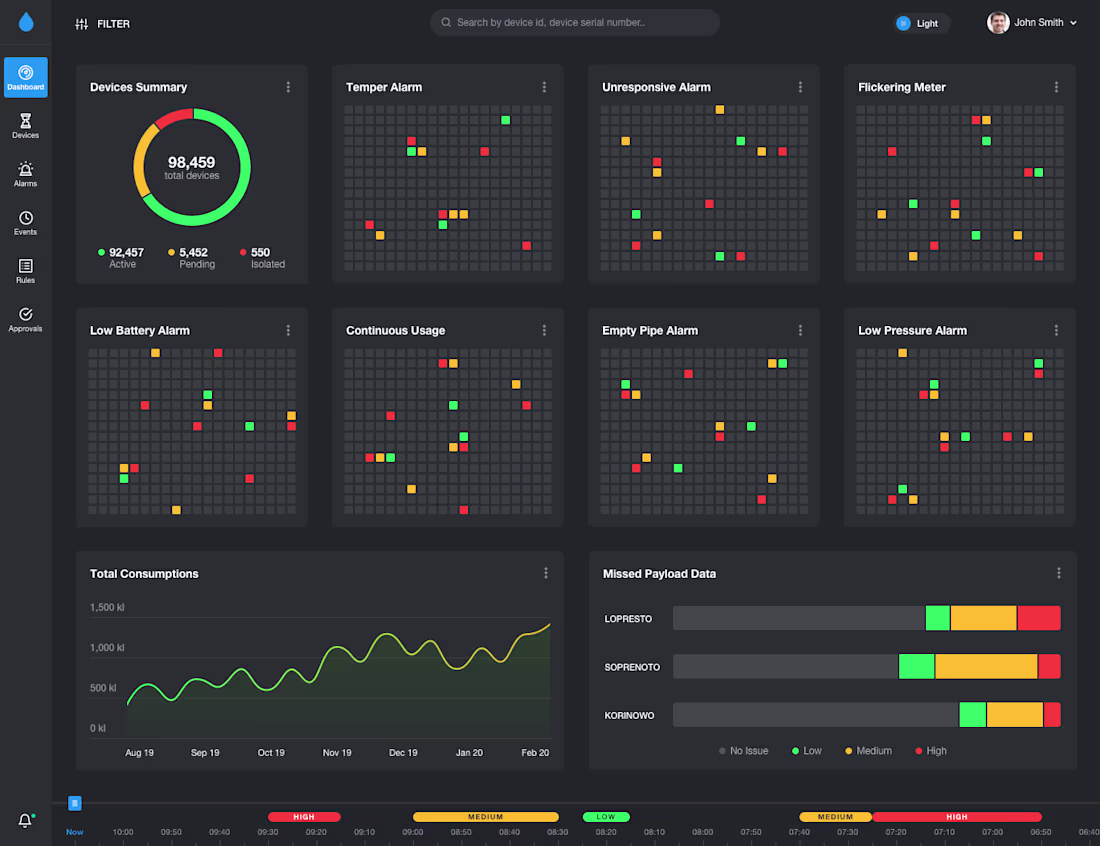Select the HIGH marker near 09:30
This screenshot has height=846, width=1100.
point(304,817)
